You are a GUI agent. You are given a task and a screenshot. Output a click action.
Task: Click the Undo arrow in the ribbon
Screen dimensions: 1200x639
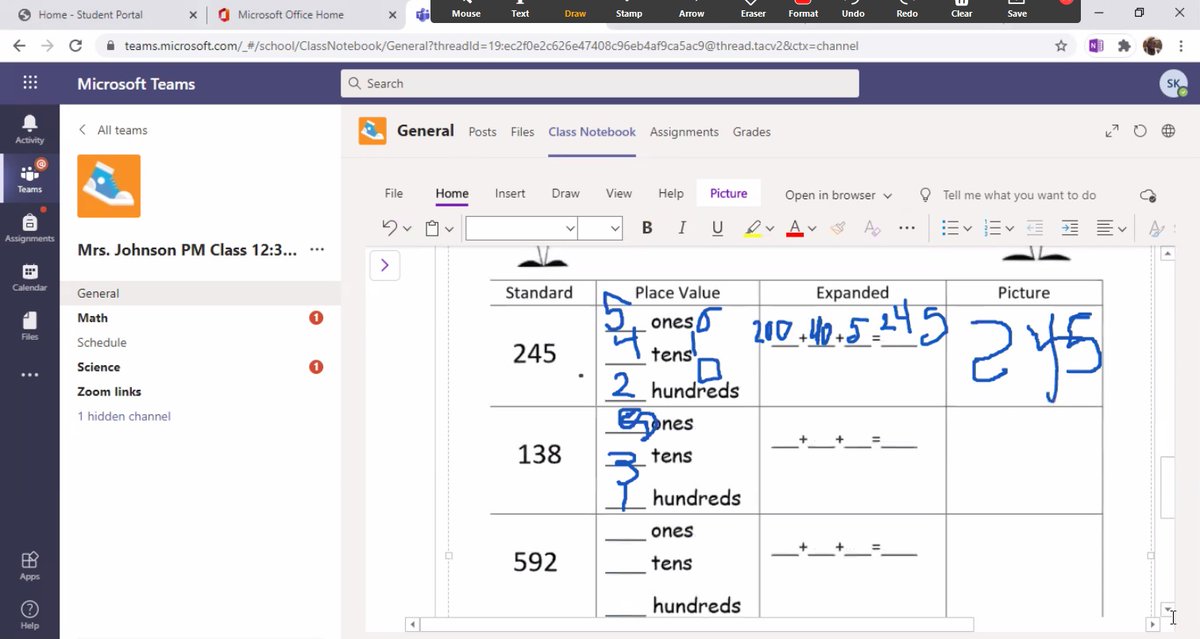click(390, 228)
